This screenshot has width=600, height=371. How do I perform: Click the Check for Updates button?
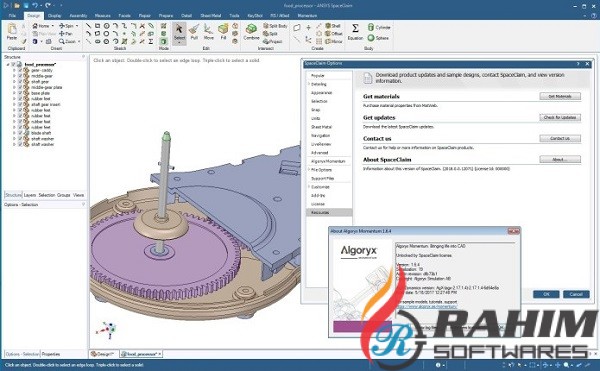point(560,117)
